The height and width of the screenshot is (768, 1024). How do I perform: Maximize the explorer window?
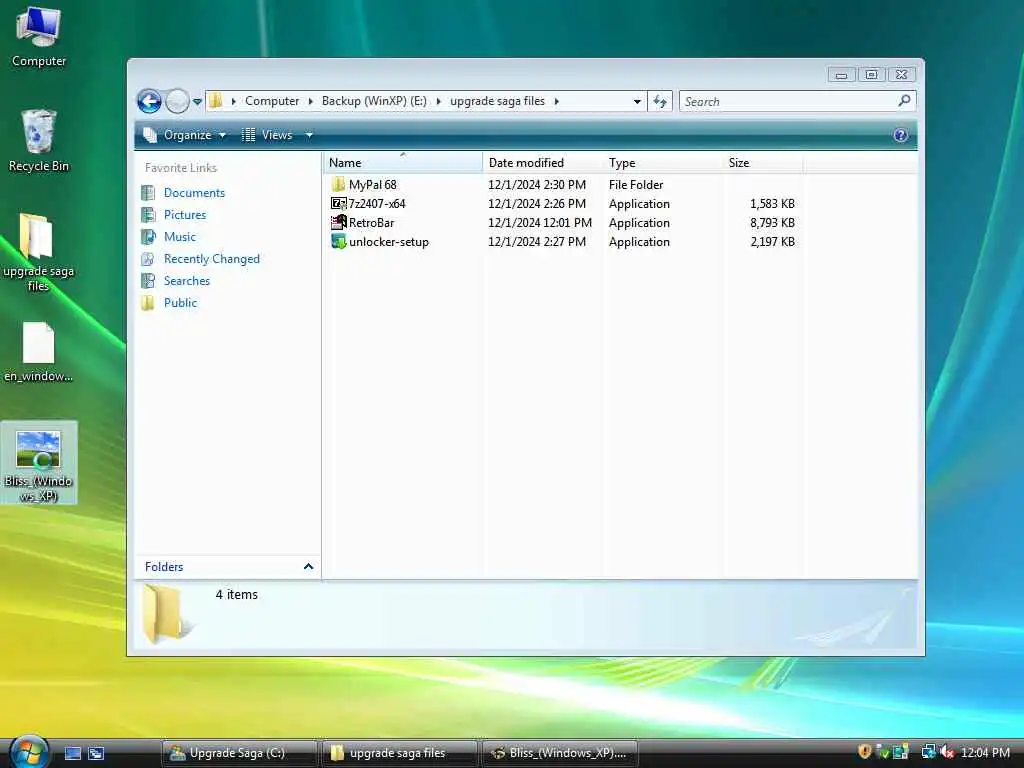click(871, 74)
